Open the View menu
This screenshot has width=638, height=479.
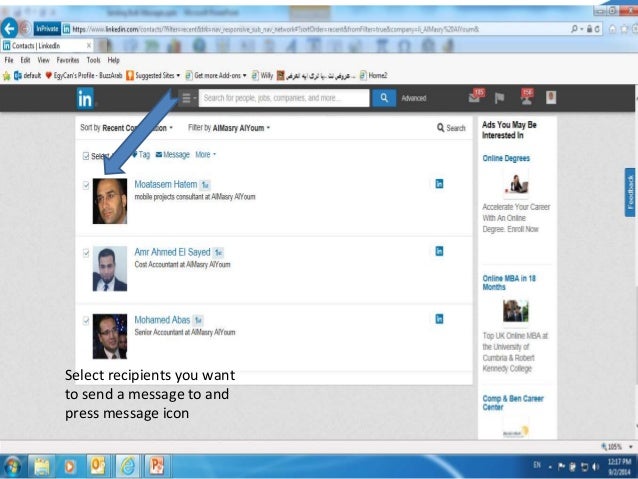tap(43, 60)
